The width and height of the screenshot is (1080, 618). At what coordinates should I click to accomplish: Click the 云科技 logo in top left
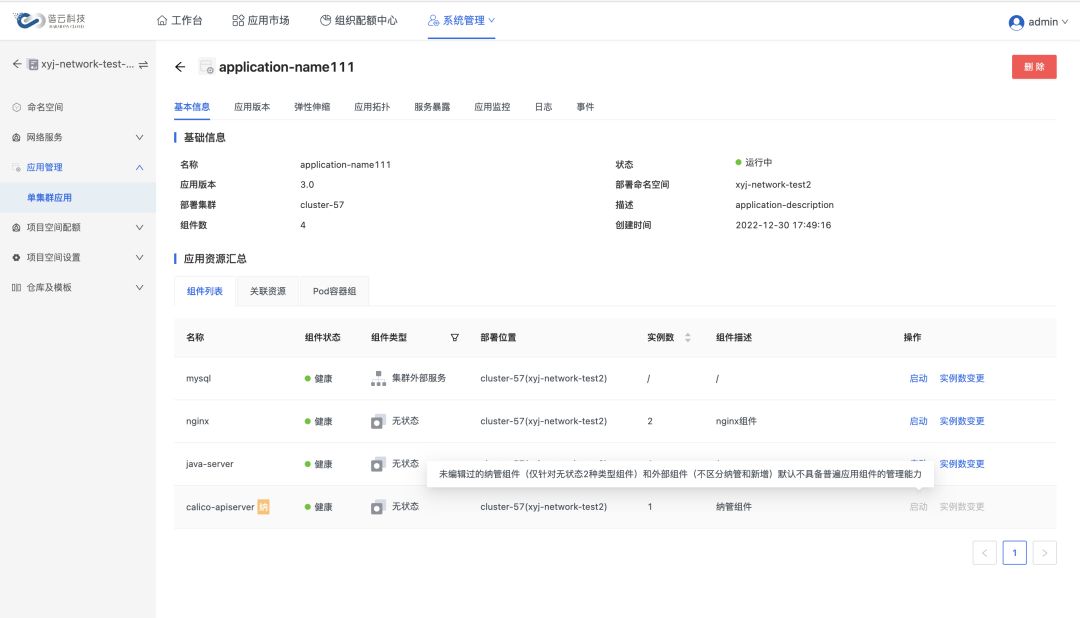point(50,20)
